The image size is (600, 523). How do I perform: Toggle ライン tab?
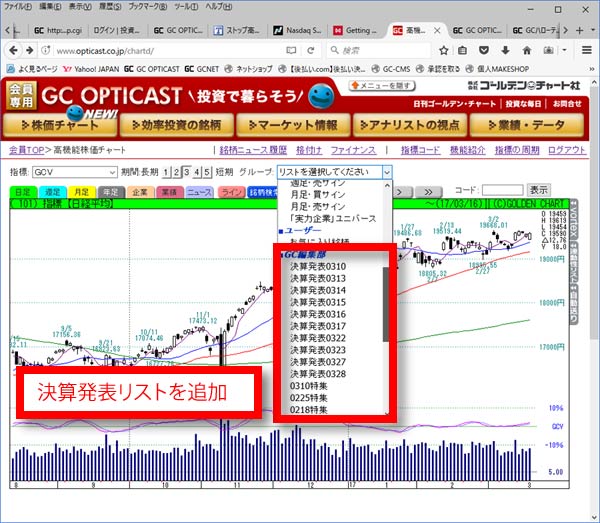(x=232, y=192)
